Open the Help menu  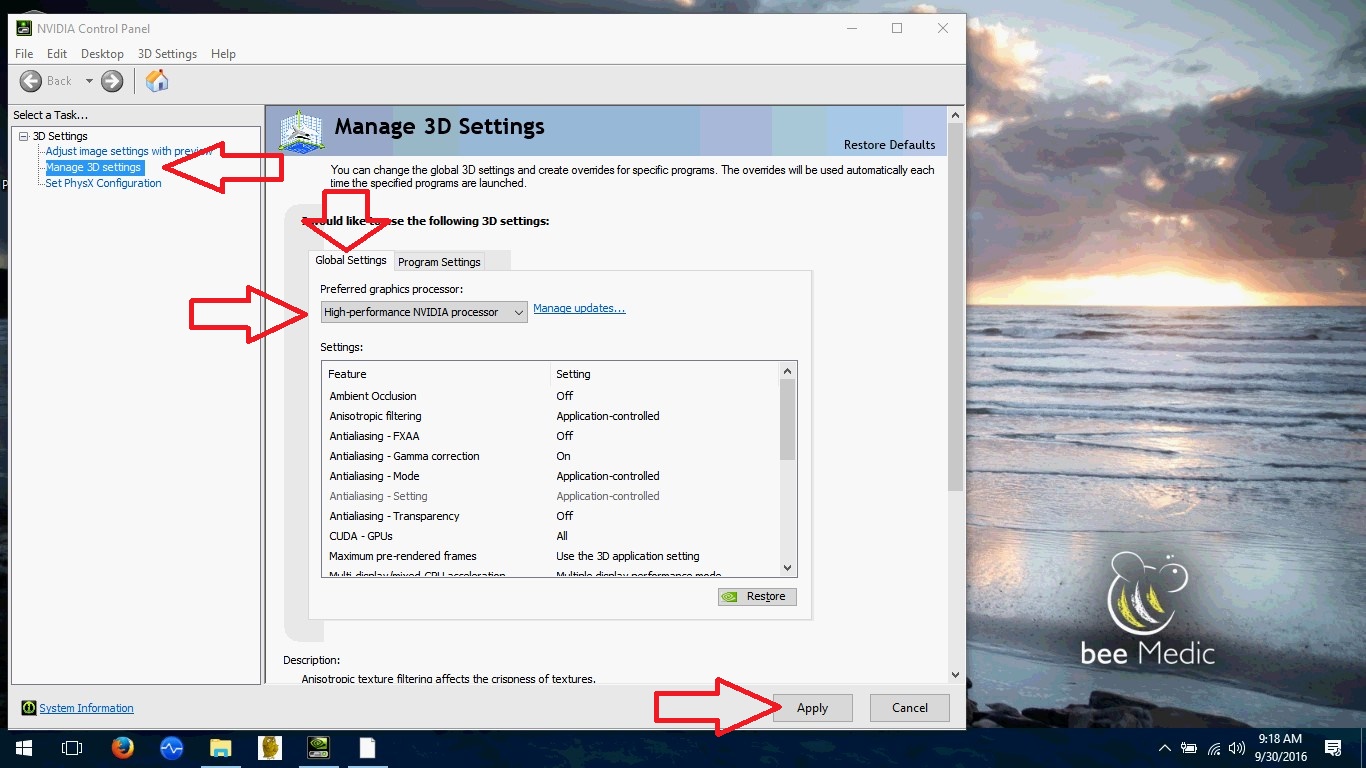coord(223,54)
